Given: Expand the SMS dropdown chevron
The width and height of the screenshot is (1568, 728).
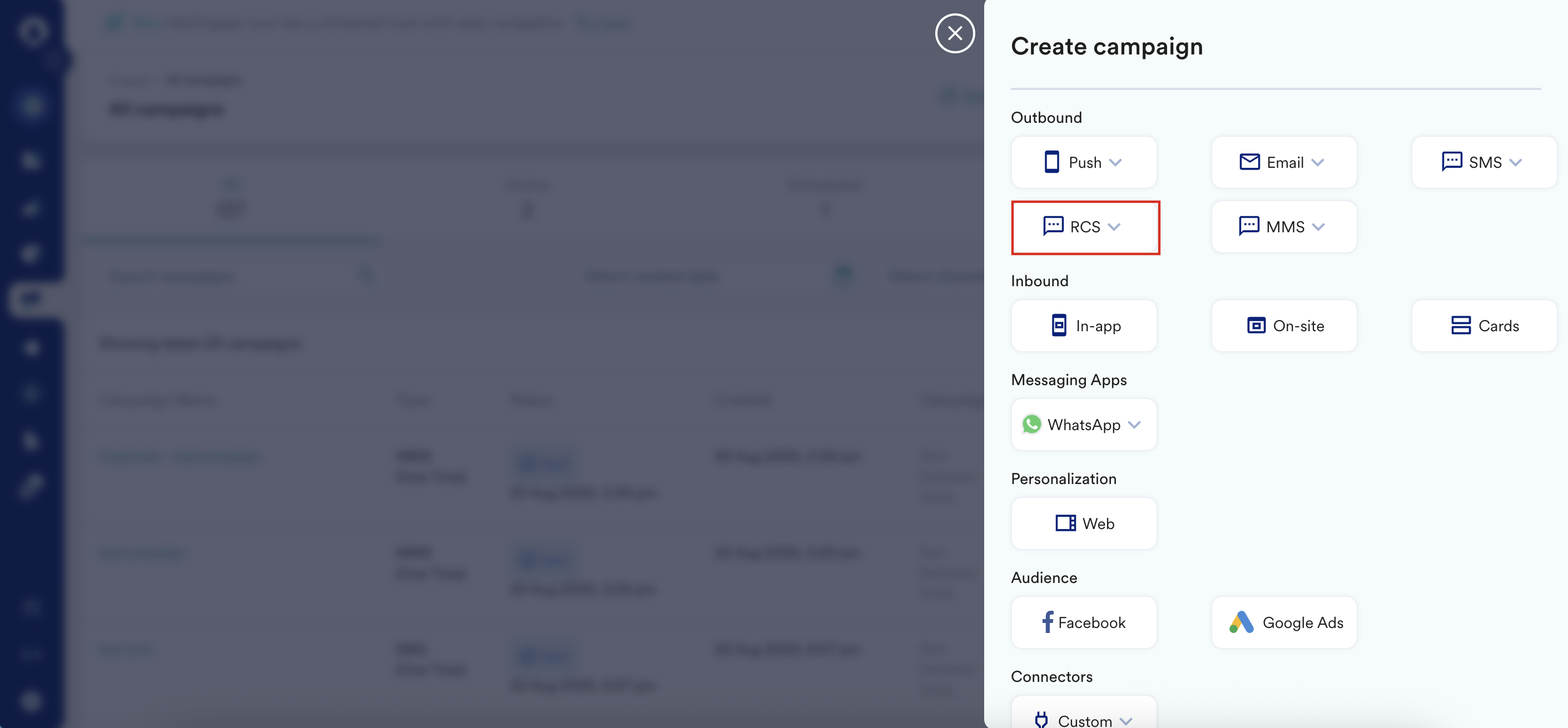Looking at the screenshot, I should [1516, 163].
